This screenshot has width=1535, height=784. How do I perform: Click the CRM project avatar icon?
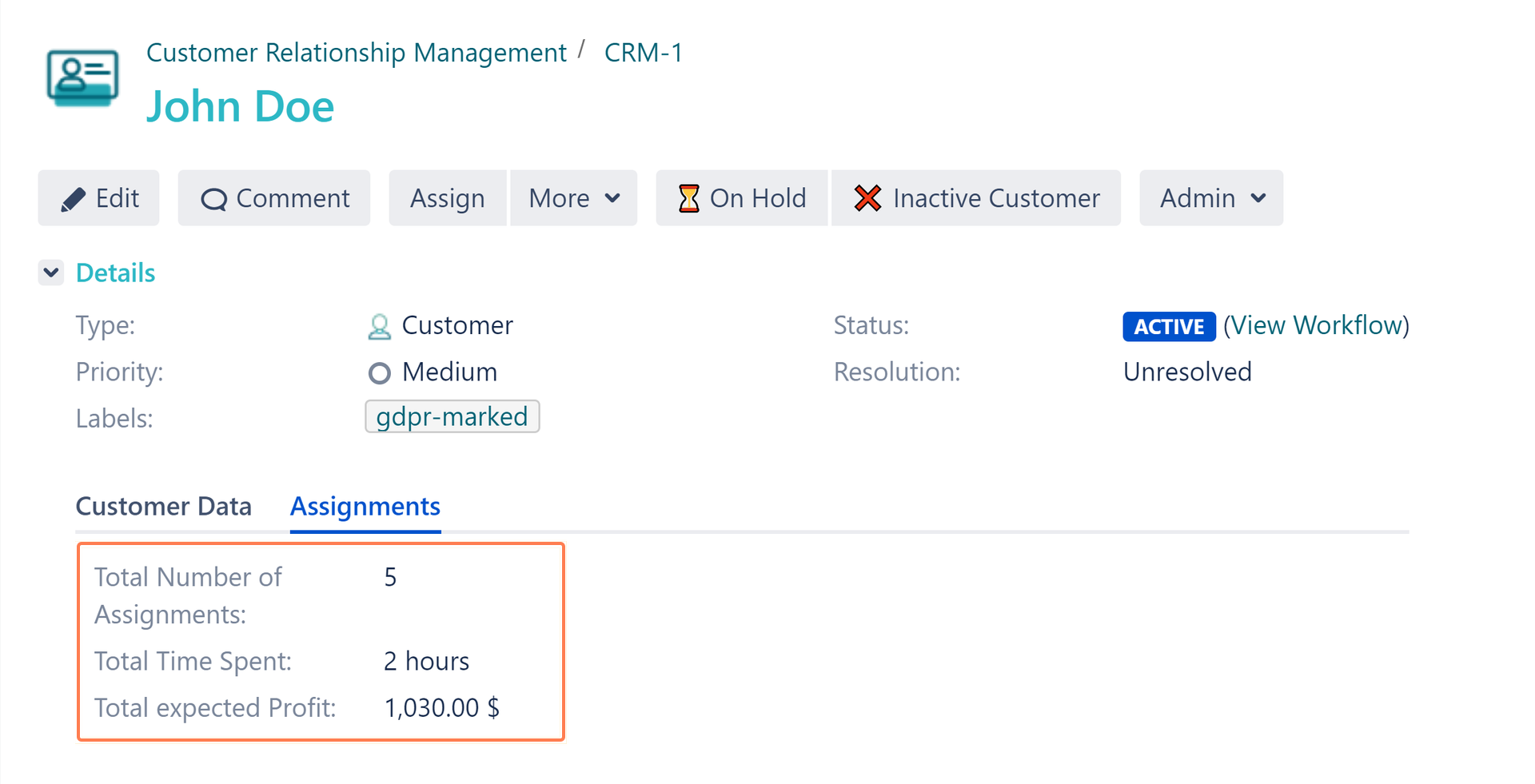click(x=82, y=78)
